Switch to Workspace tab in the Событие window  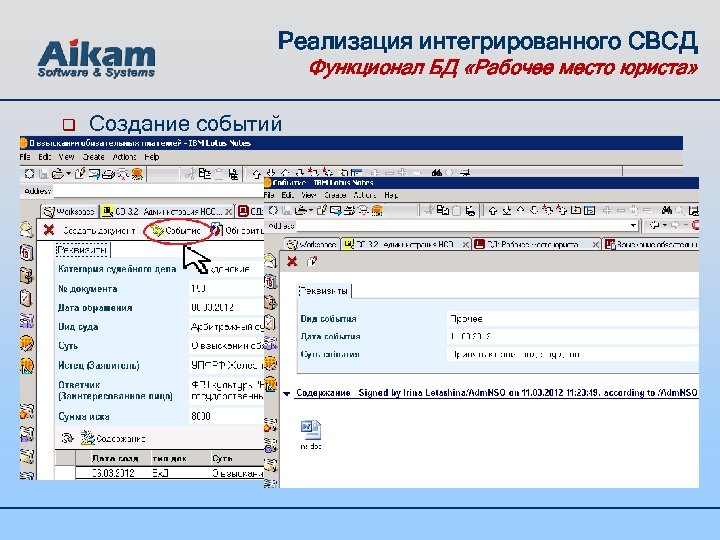311,244
